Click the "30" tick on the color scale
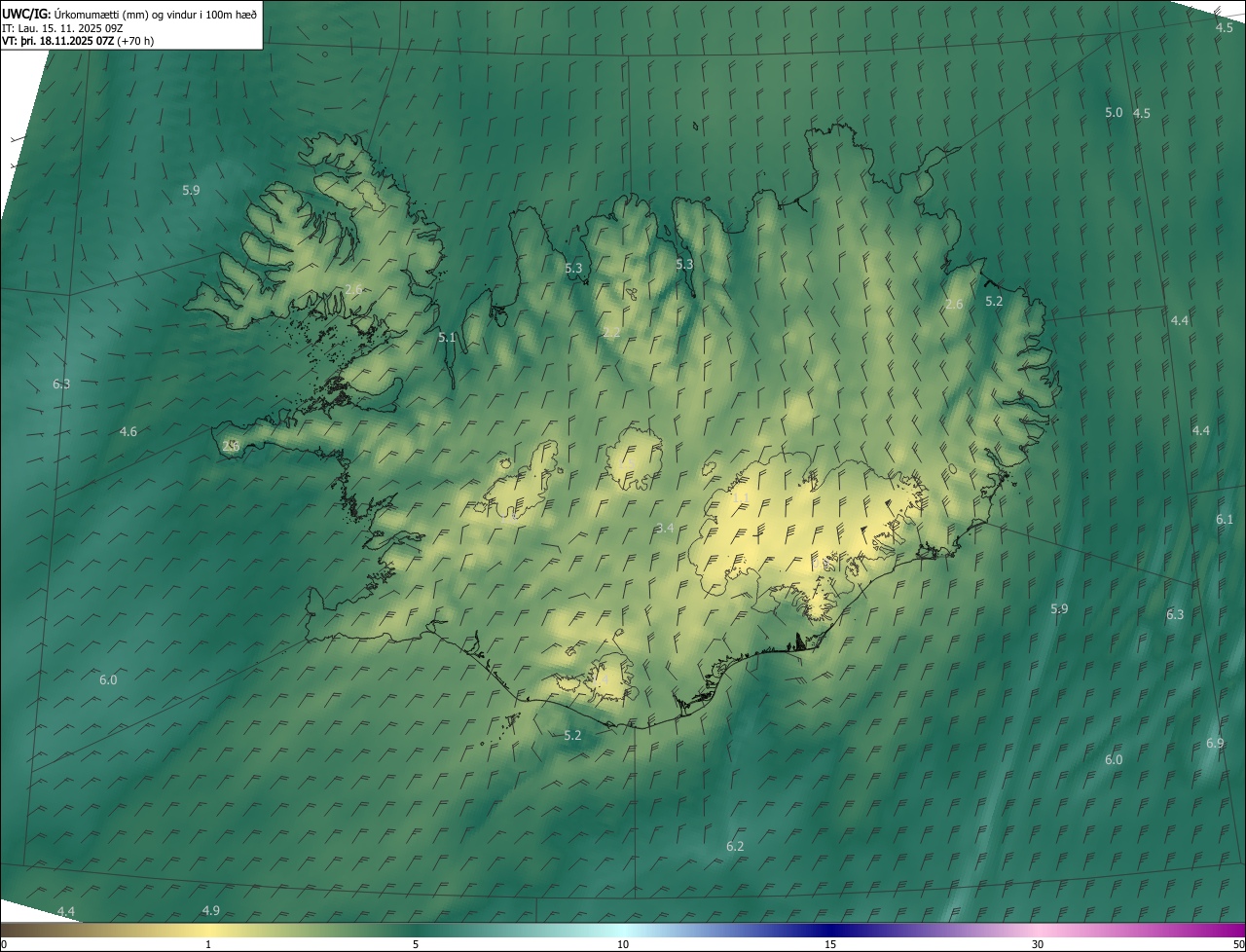 [1038, 944]
